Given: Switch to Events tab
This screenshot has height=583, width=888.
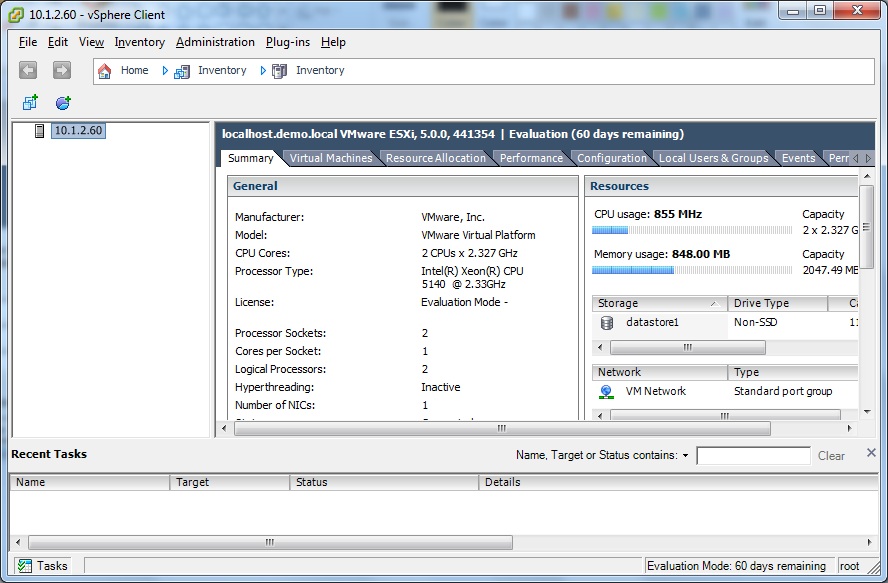Looking at the screenshot, I should [799, 158].
